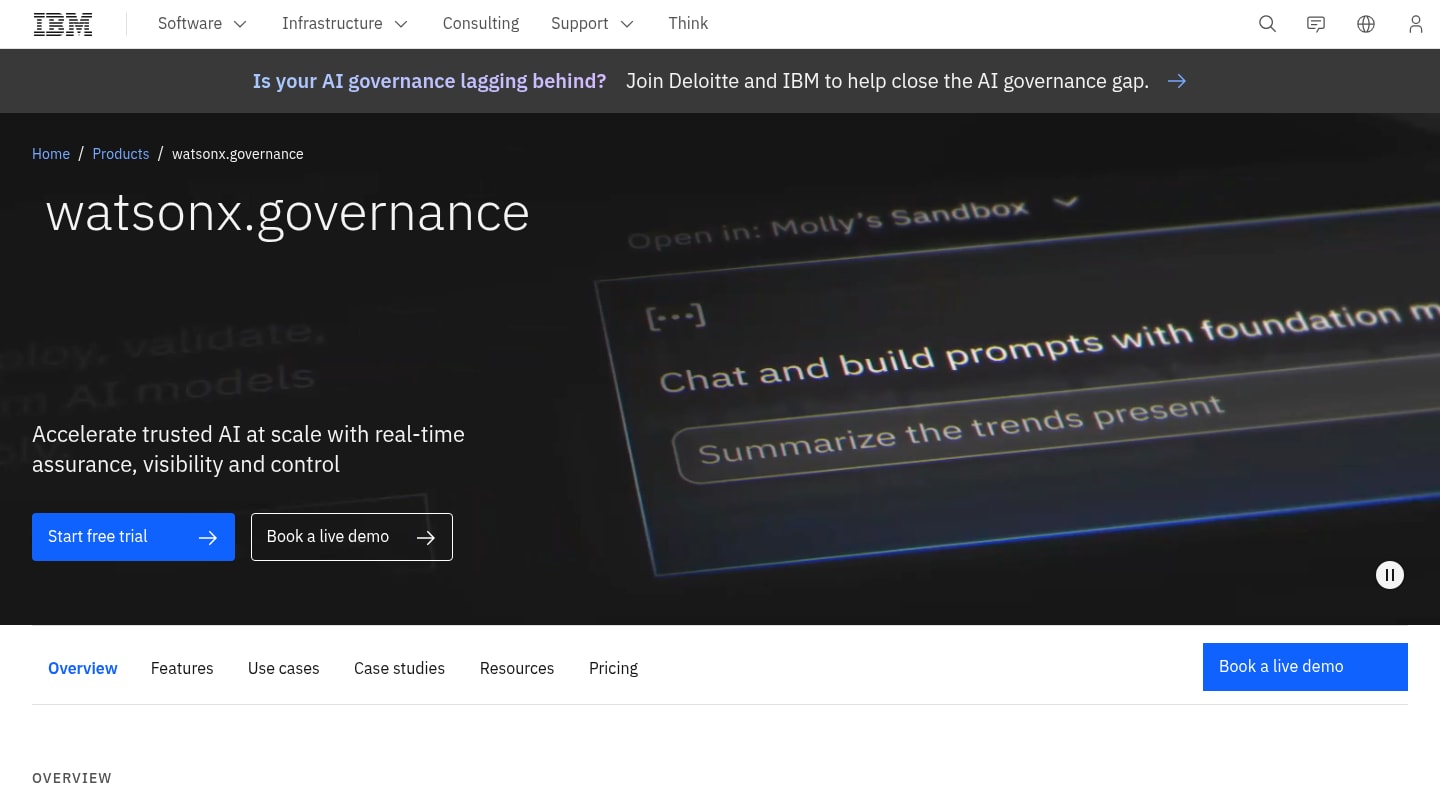Open the globe region selector
This screenshot has height=800, width=1440.
pos(1366,24)
